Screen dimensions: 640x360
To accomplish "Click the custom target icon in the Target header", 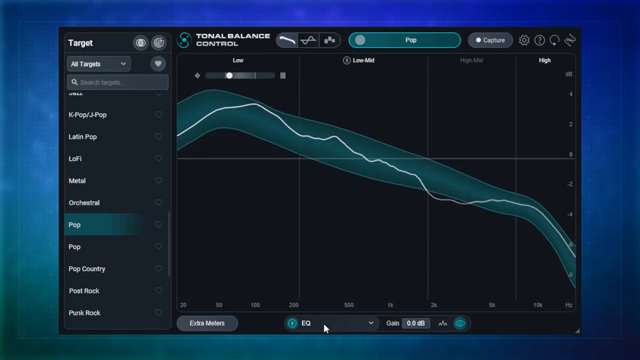I will [x=159, y=43].
